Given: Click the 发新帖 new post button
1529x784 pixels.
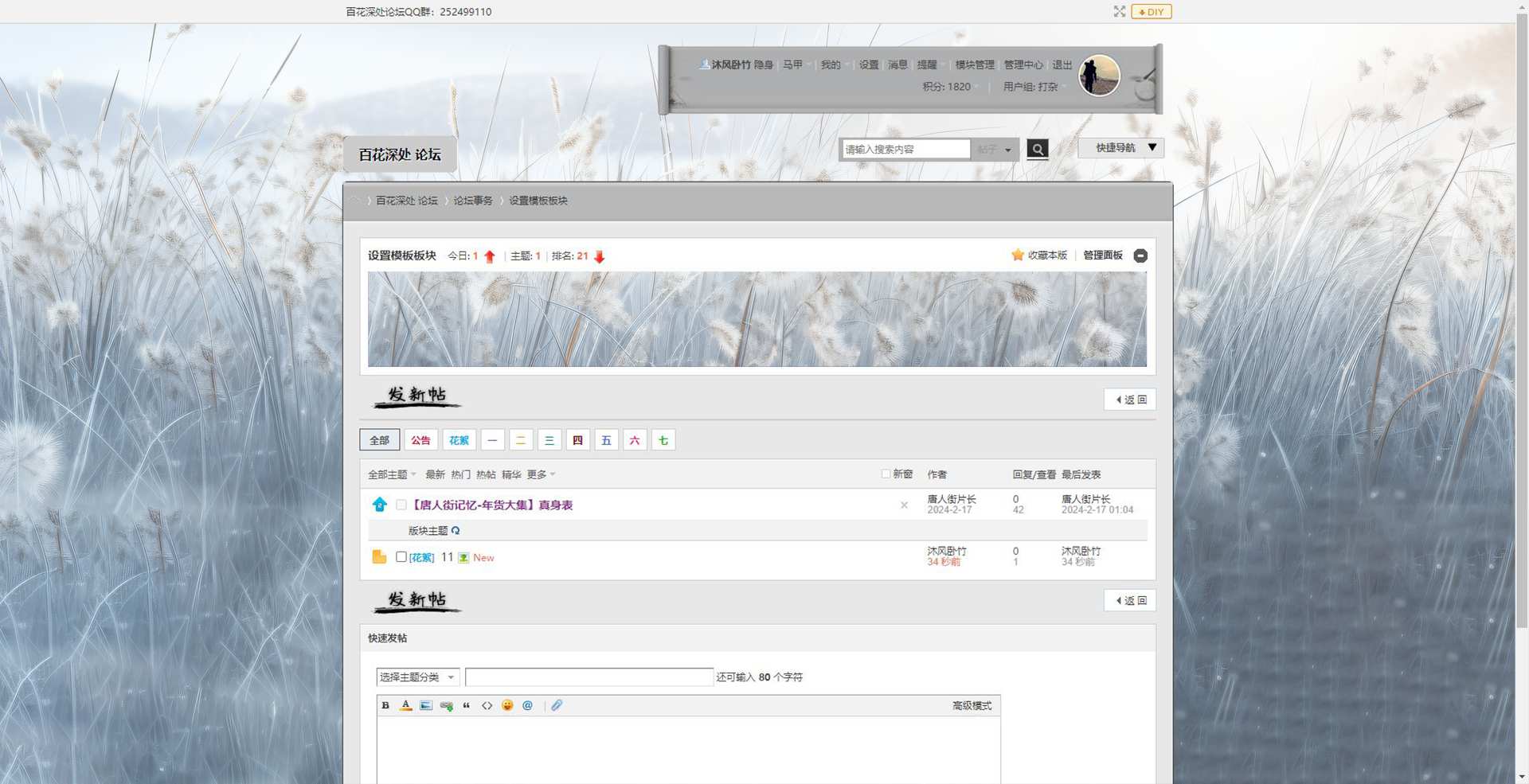Looking at the screenshot, I should [416, 396].
